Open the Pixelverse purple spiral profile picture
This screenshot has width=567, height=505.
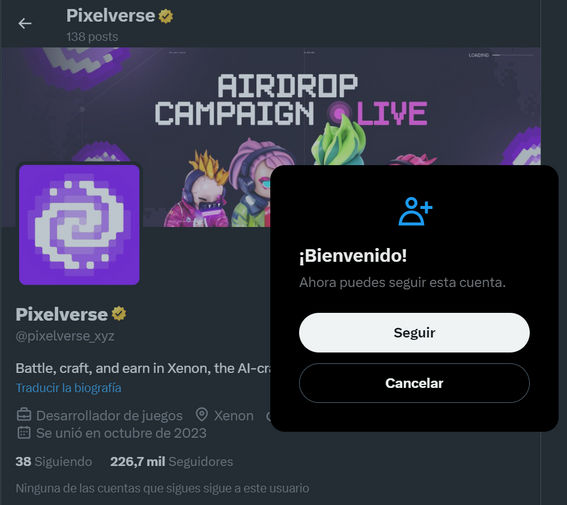tap(79, 225)
